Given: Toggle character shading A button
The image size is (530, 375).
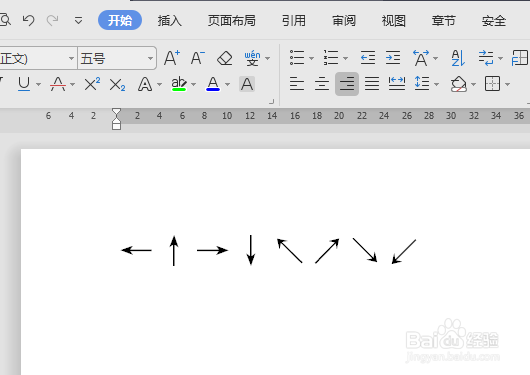Looking at the screenshot, I should 247,84.
